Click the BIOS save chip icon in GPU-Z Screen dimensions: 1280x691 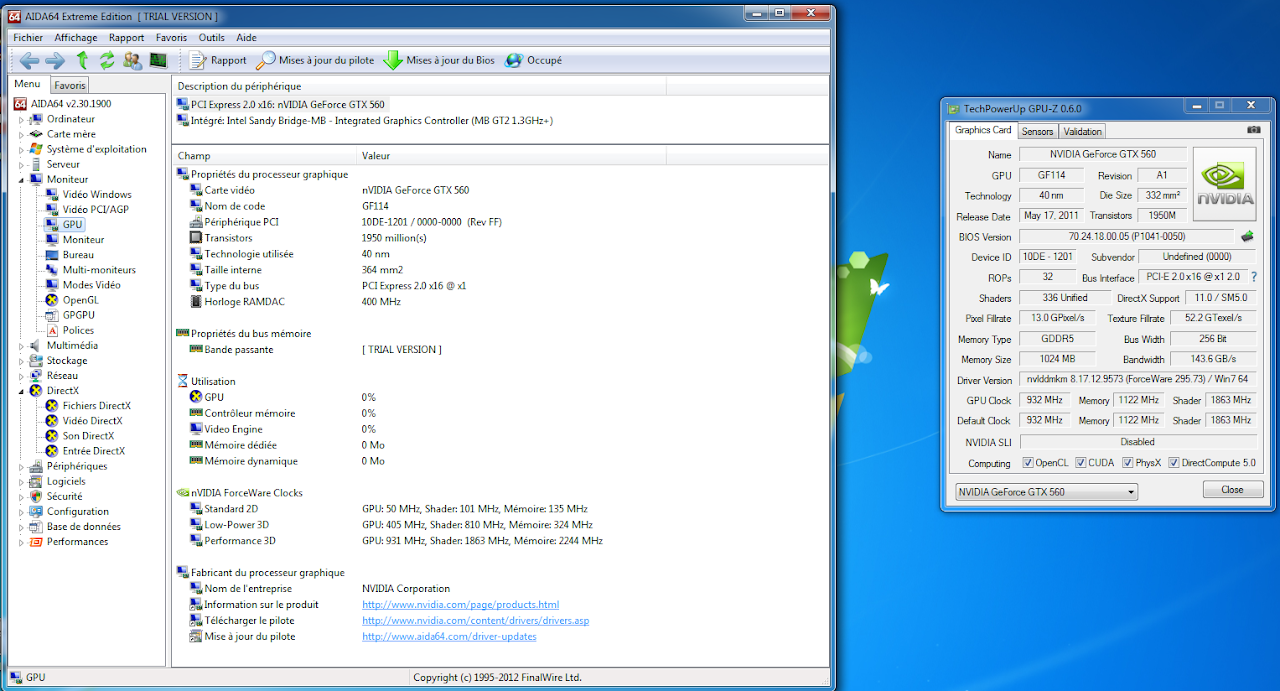(x=1247, y=237)
